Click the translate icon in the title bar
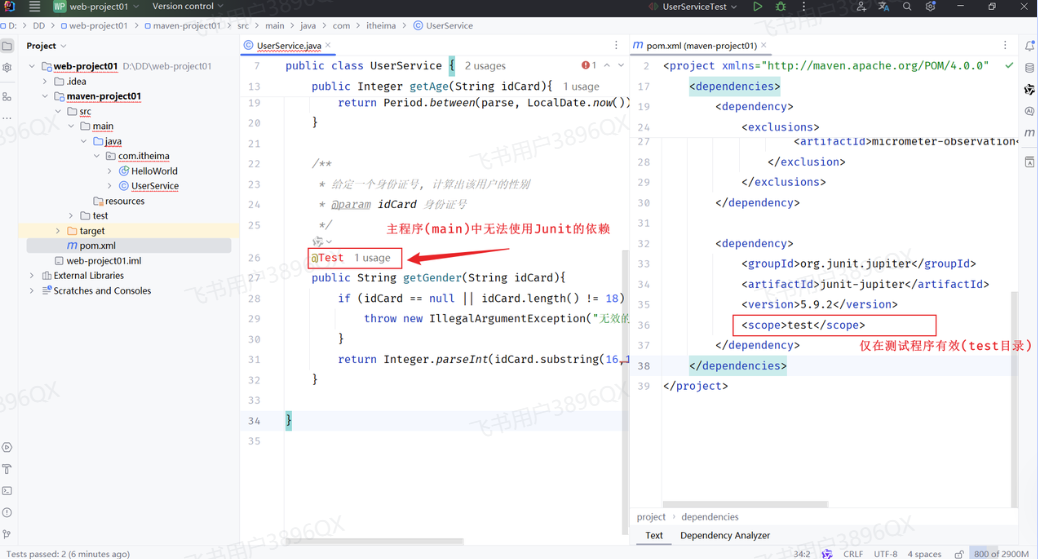The height and width of the screenshot is (559, 1038). (x=883, y=7)
